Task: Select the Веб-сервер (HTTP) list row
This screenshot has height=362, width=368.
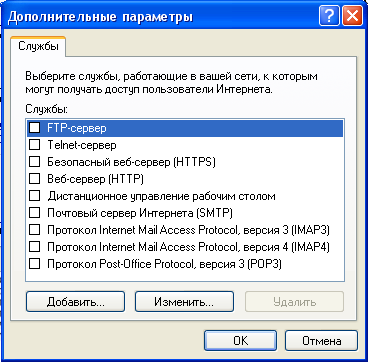Action: pos(185,179)
